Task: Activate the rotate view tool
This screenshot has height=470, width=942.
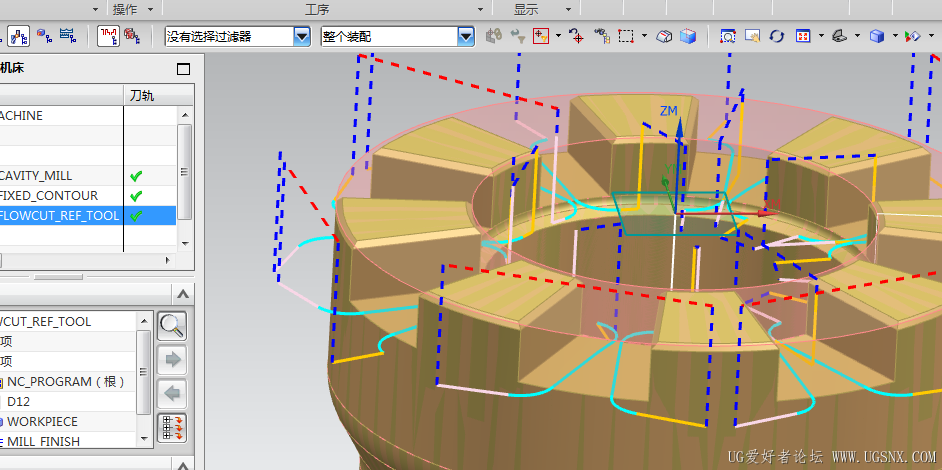Action: (x=777, y=36)
